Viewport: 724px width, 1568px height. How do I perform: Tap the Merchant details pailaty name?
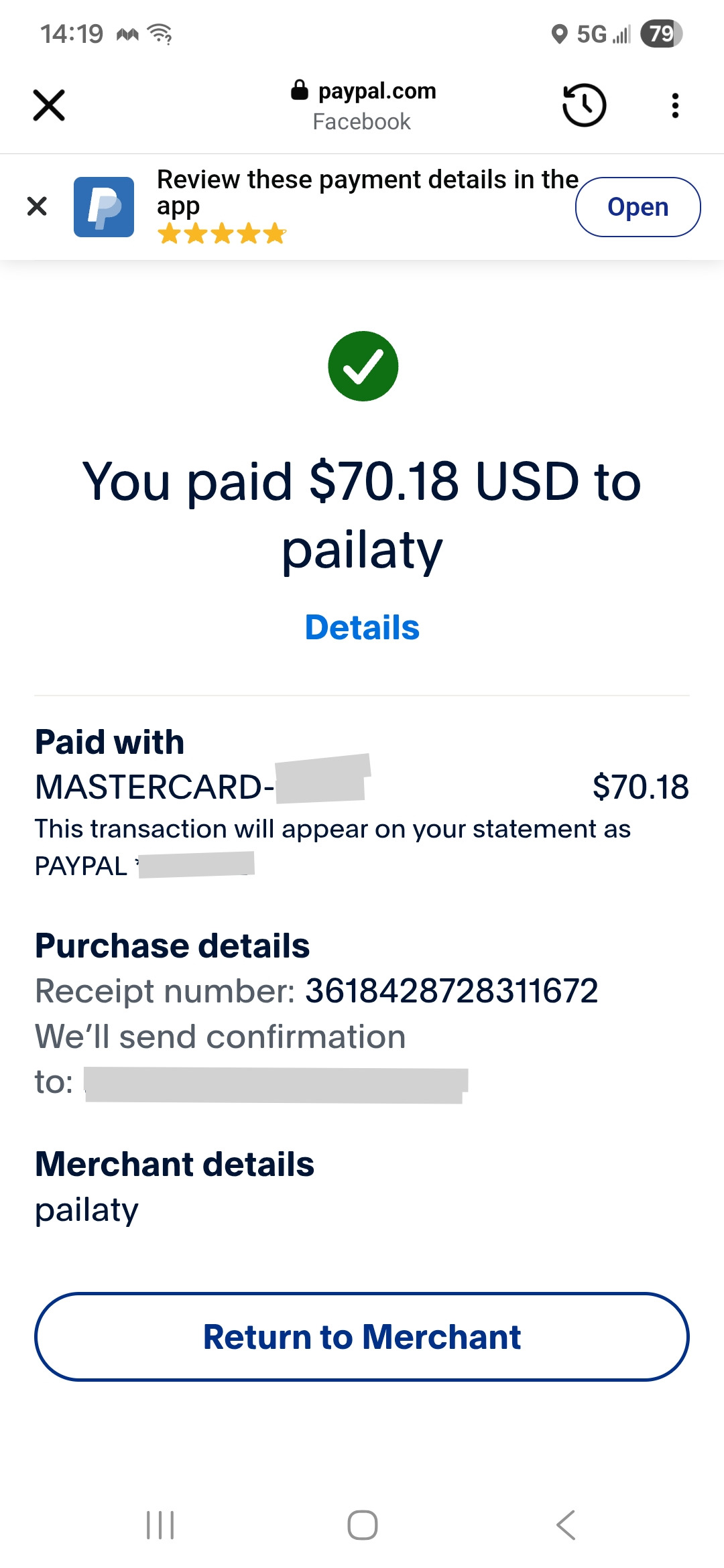click(x=86, y=1211)
